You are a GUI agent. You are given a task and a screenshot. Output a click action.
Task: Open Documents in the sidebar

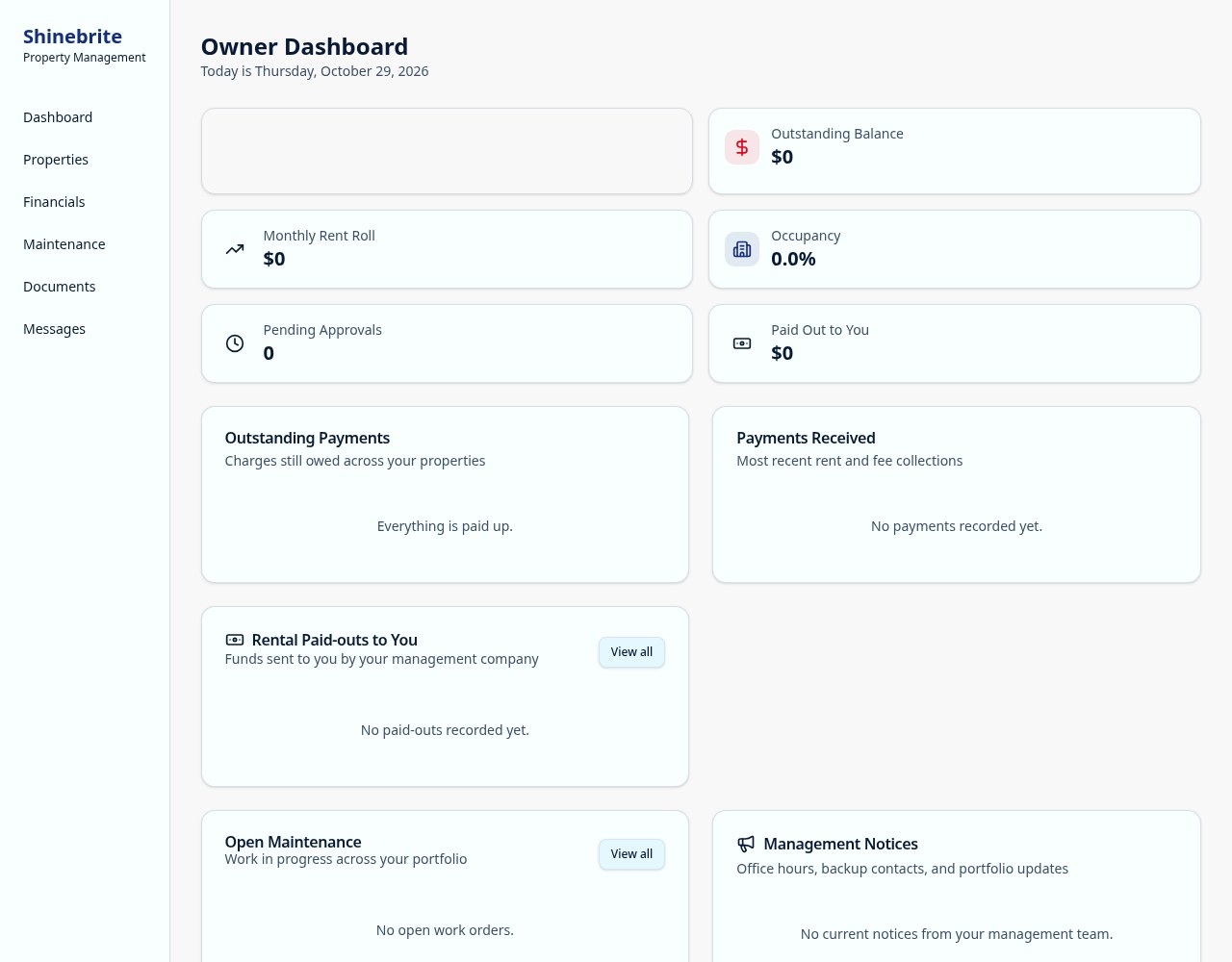(60, 287)
